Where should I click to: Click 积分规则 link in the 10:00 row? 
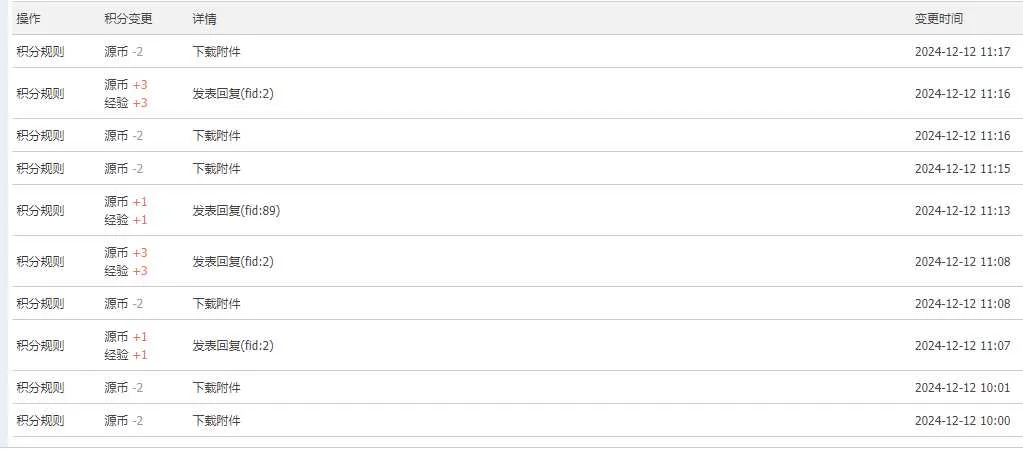coord(40,420)
